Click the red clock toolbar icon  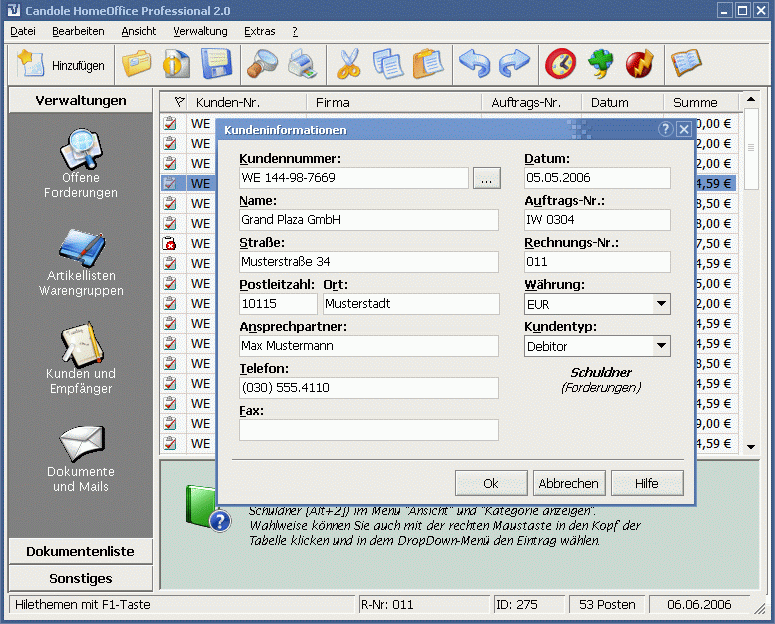point(560,65)
